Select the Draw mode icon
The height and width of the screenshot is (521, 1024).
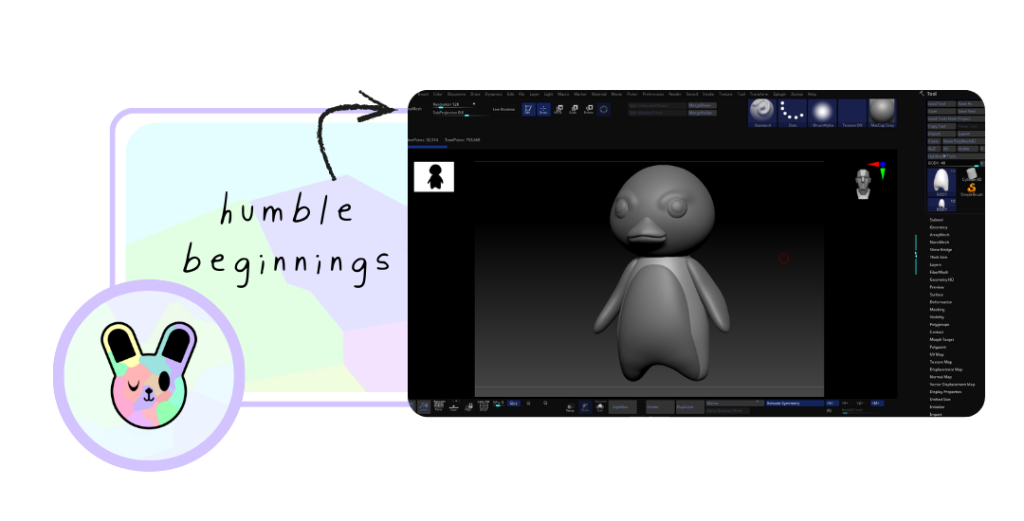(x=544, y=110)
